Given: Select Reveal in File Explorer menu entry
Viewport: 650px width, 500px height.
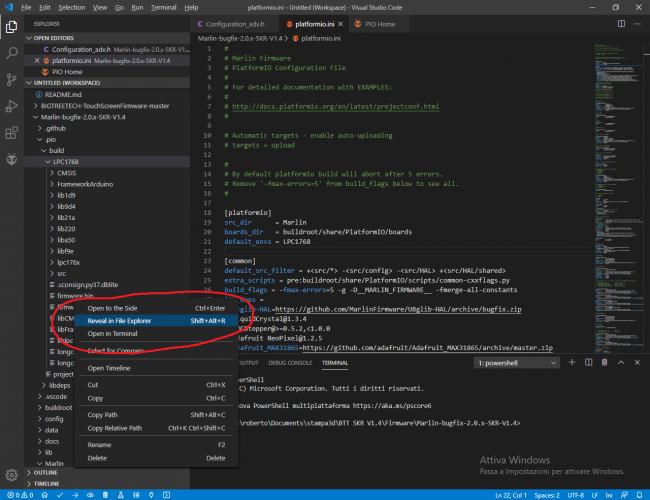Looking at the screenshot, I should pyautogui.click(x=120, y=321).
